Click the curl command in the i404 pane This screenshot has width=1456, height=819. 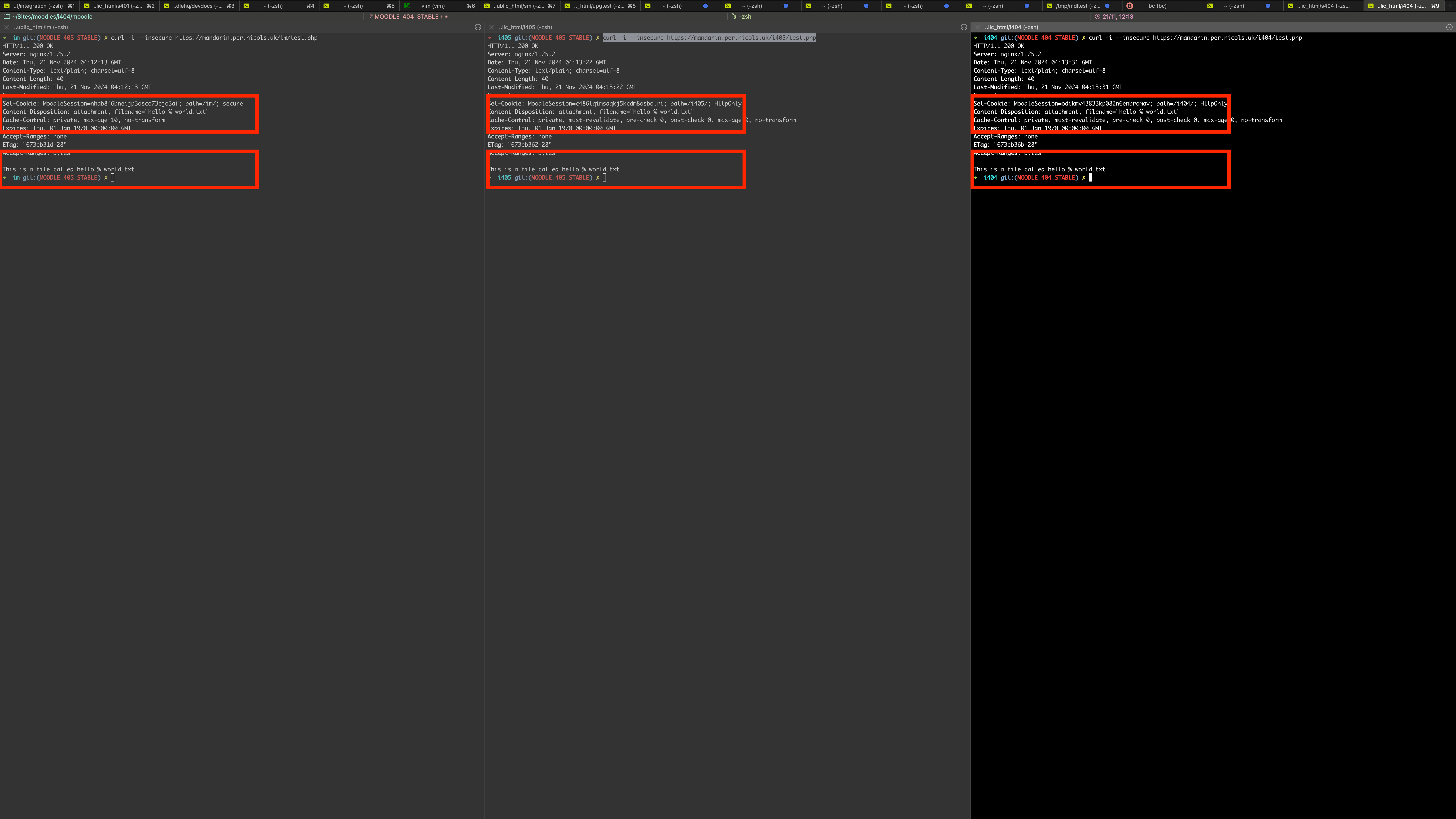click(1195, 38)
